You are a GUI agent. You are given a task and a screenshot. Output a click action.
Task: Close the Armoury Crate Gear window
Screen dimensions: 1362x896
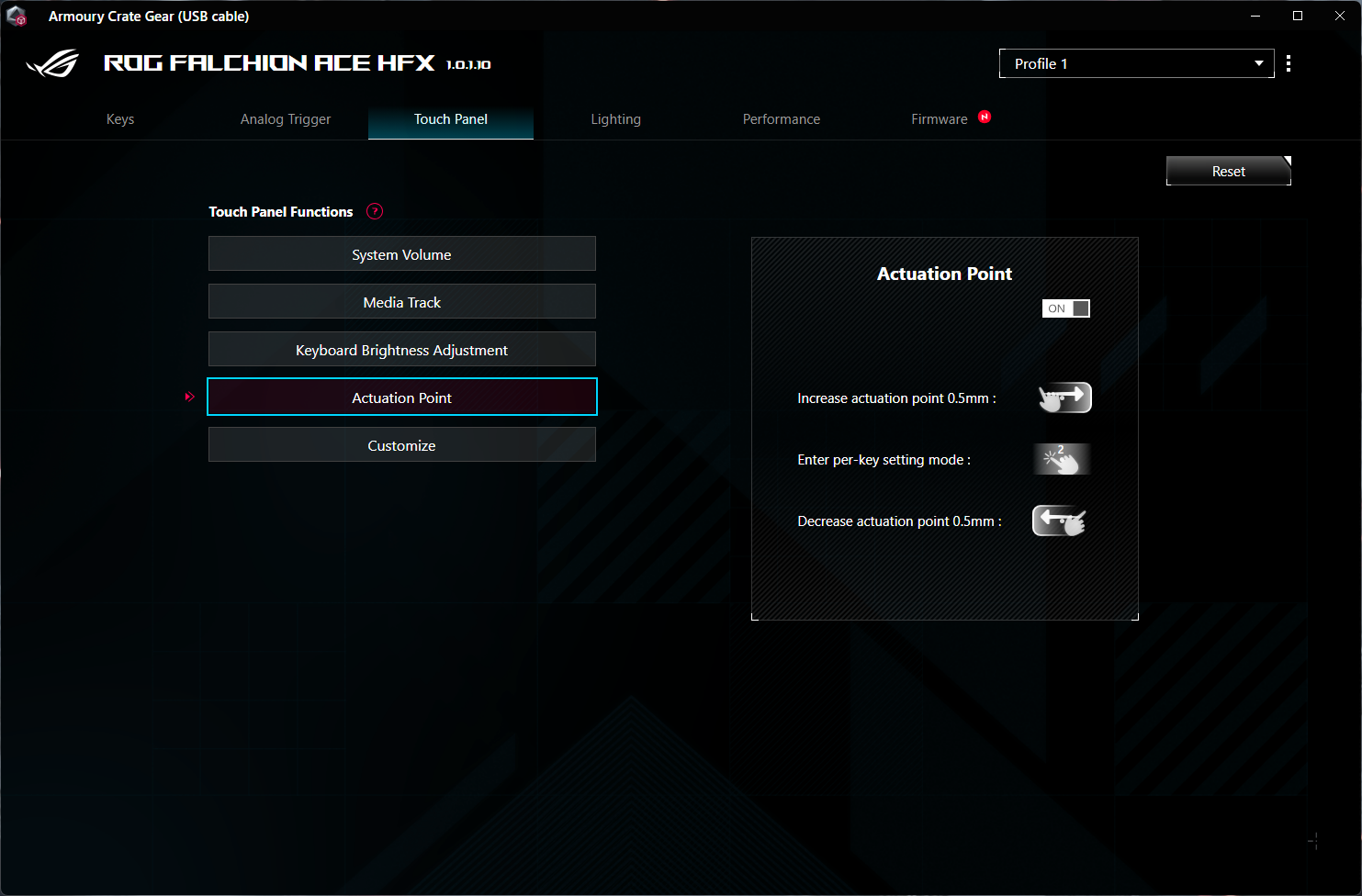pos(1340,16)
